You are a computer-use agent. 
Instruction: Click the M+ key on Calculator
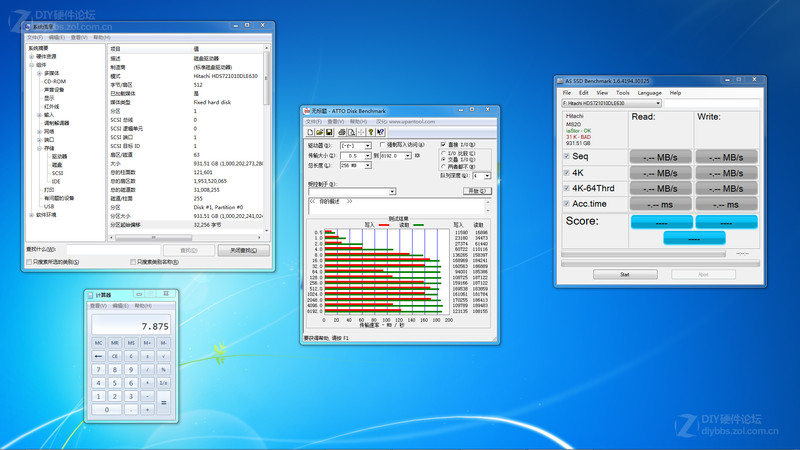click(147, 343)
